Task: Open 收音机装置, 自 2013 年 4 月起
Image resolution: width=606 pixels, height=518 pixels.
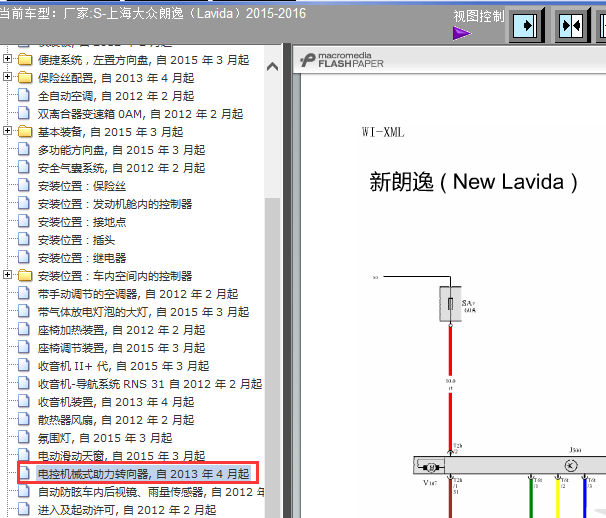Action: [116, 402]
